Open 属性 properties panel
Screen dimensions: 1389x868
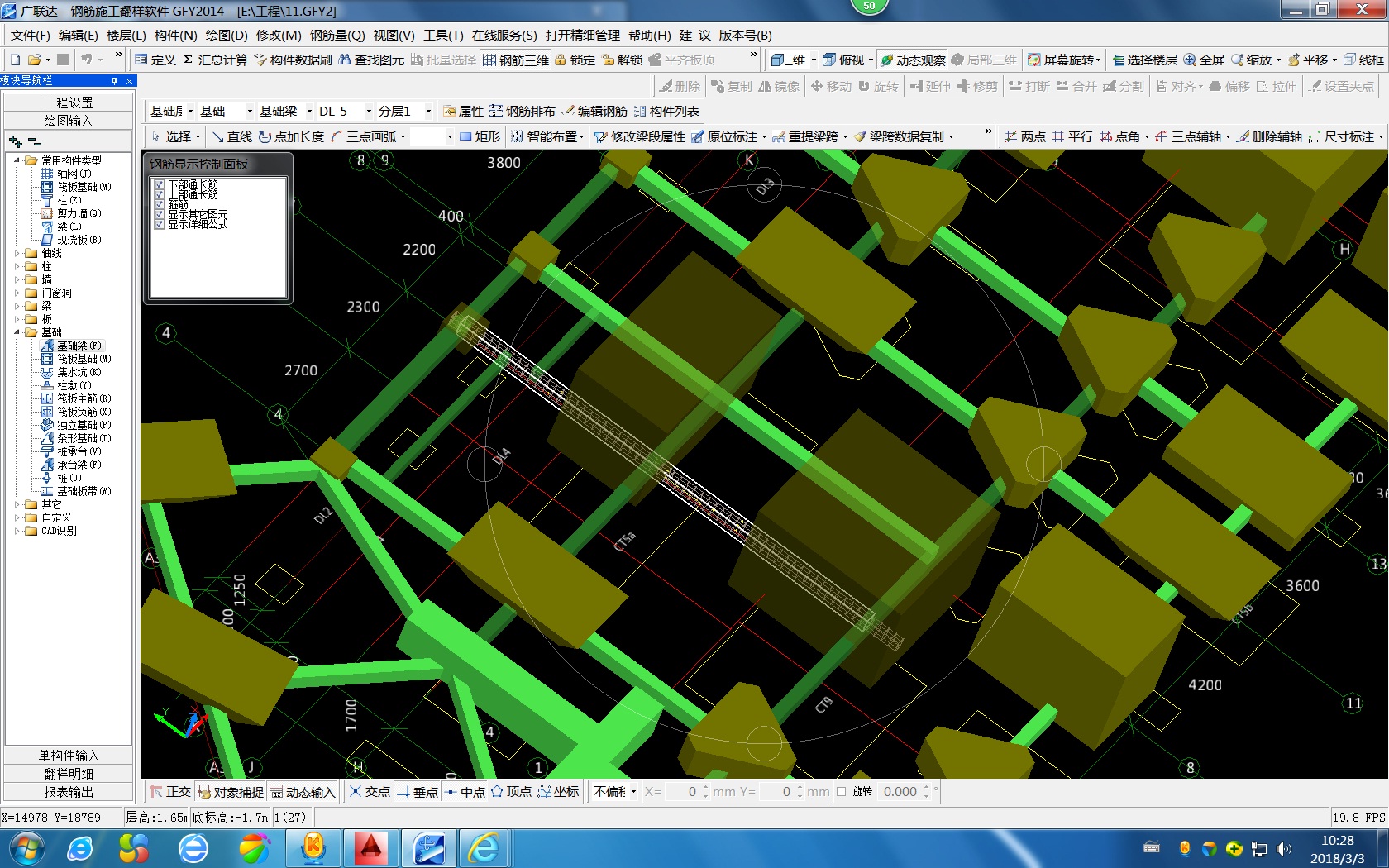[x=463, y=111]
